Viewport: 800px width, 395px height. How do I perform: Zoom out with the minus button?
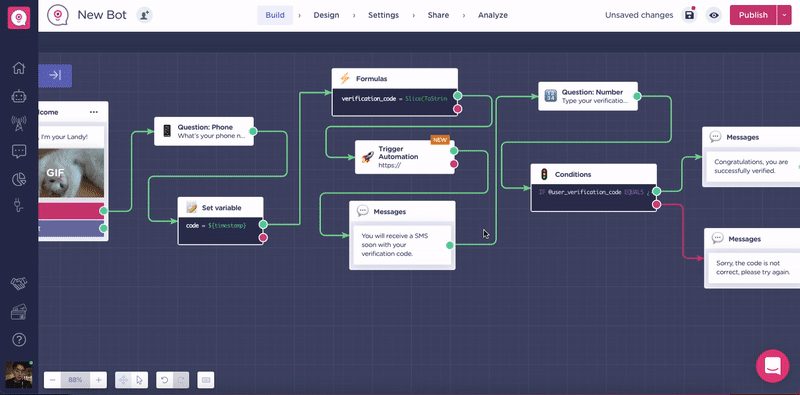click(53, 380)
